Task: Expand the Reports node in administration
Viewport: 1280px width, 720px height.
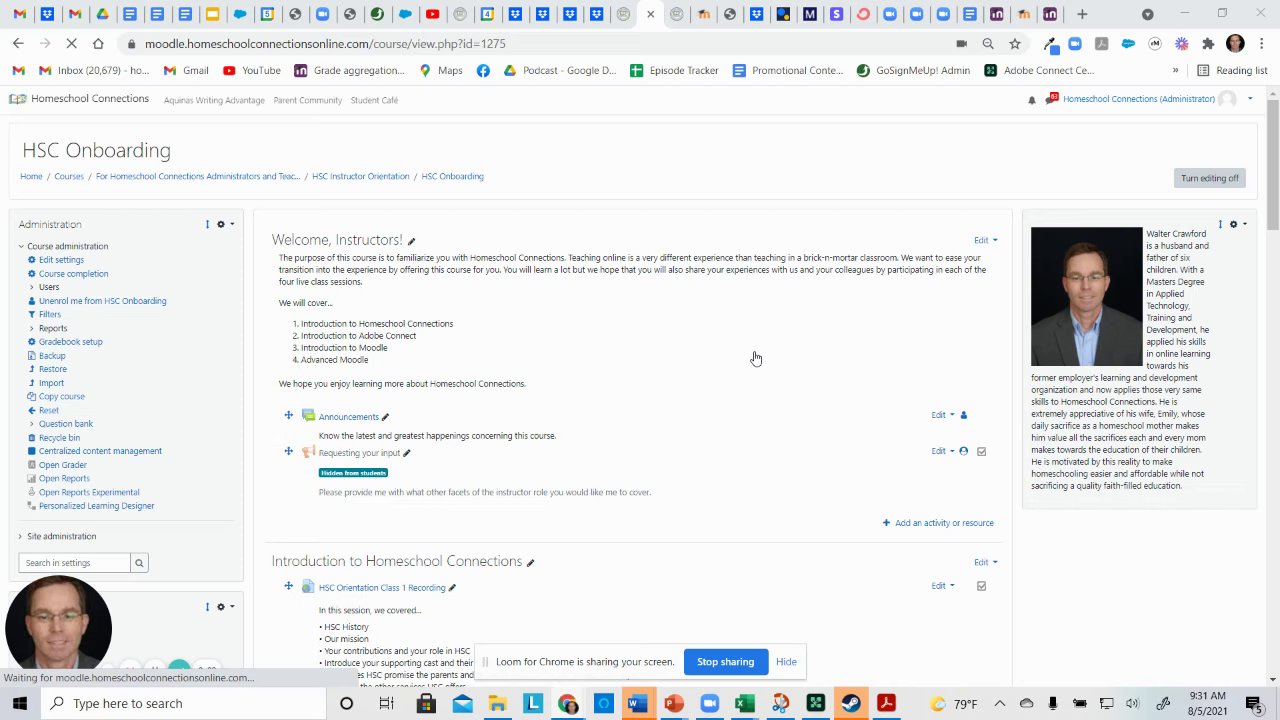Action: [32, 328]
